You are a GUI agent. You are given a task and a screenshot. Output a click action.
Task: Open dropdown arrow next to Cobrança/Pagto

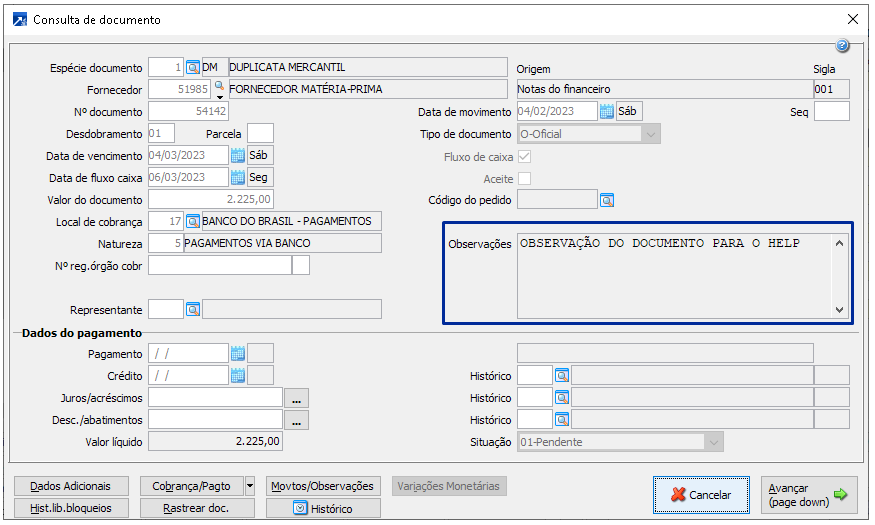pos(249,487)
